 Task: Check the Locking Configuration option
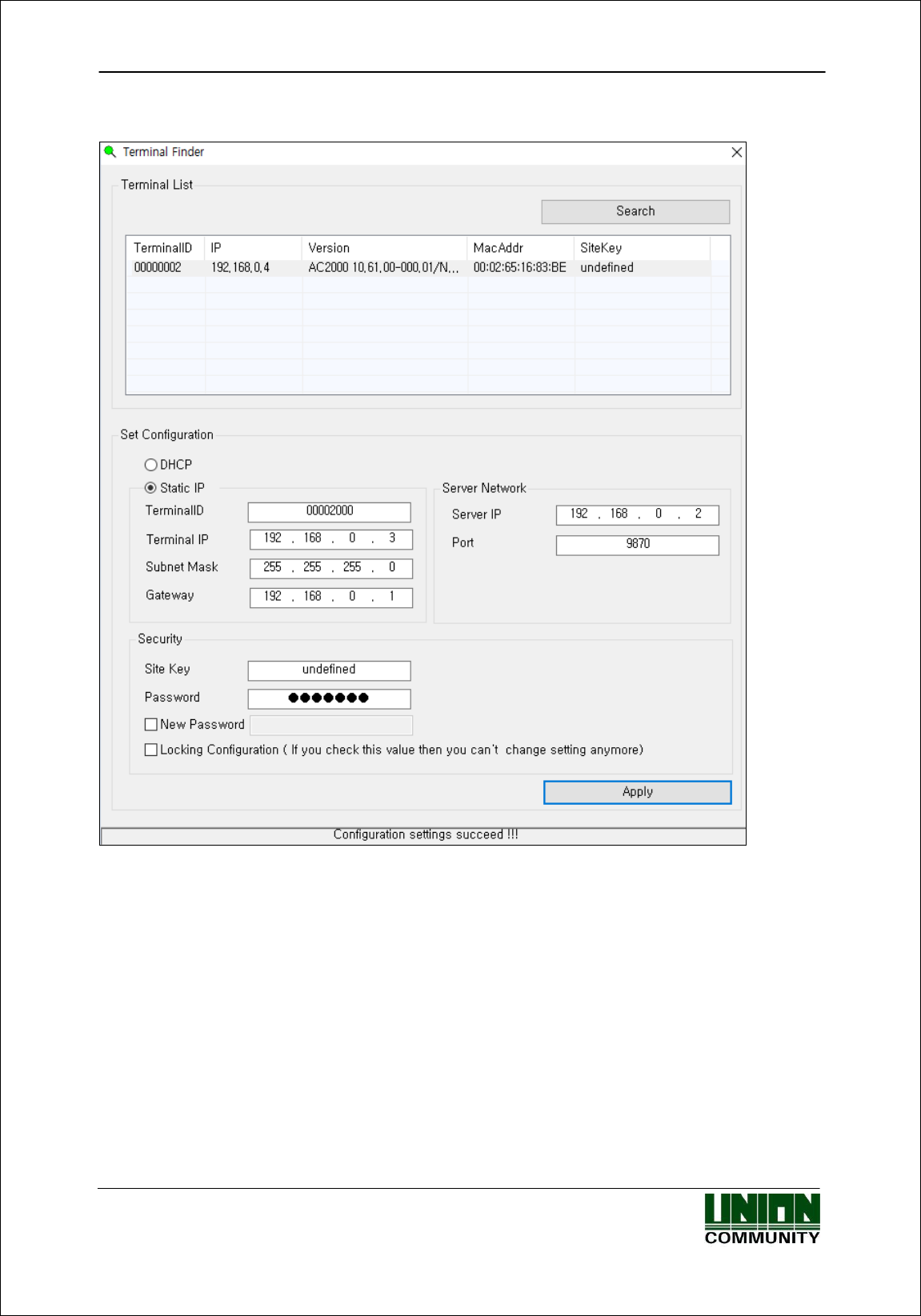click(150, 750)
